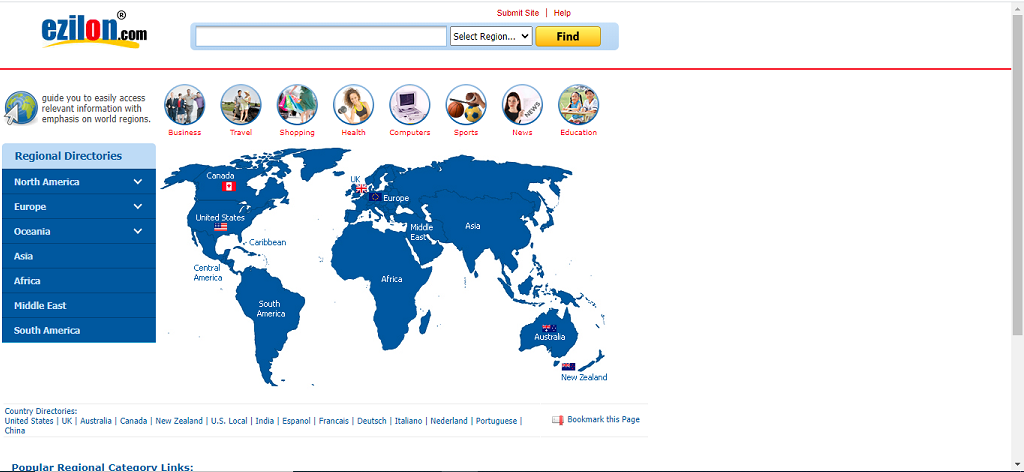The image size is (1024, 472).
Task: Expand North America directory chevron
Action: pyautogui.click(x=138, y=182)
